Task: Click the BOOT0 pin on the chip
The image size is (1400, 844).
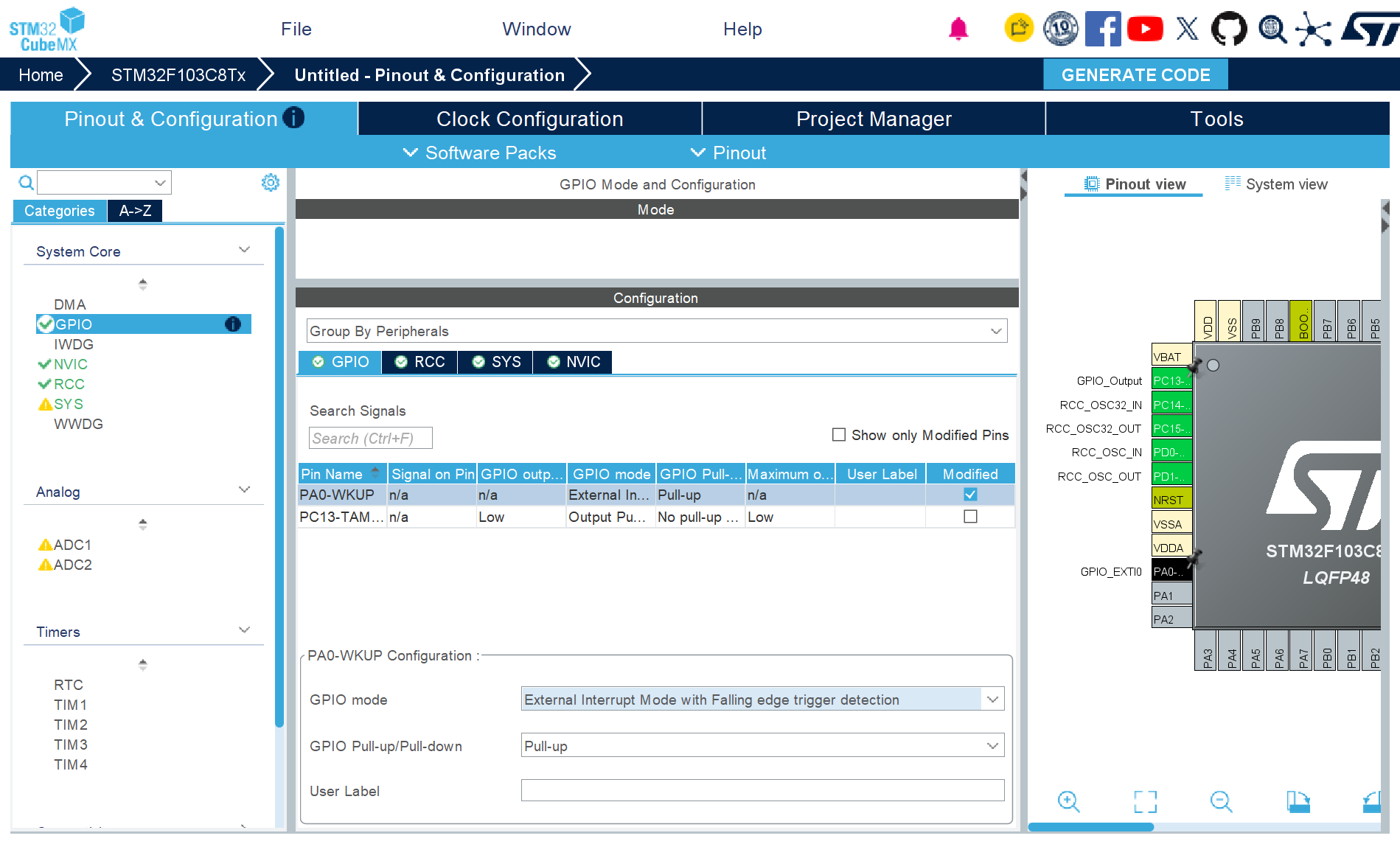Action: (1302, 321)
